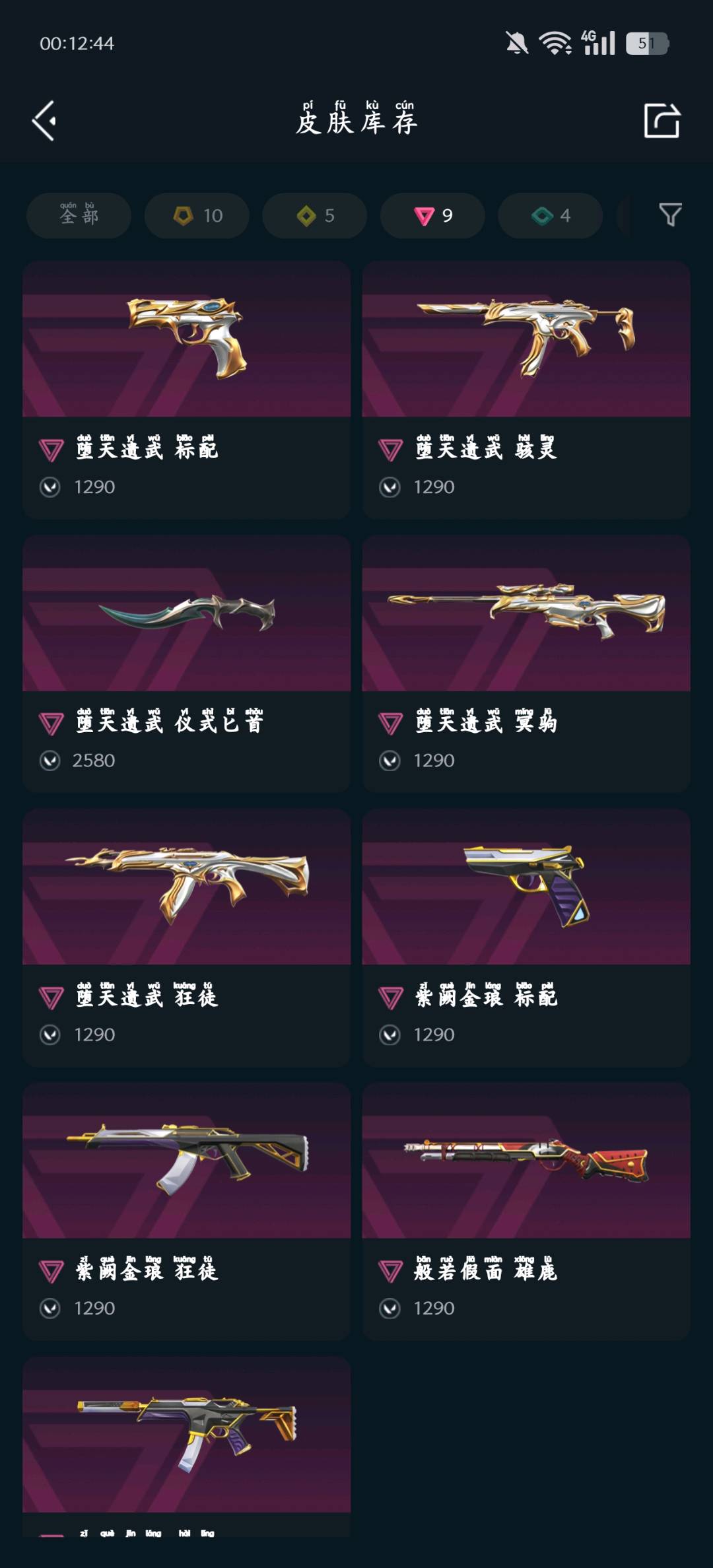Select the teal tier tab showing 4
Viewport: 713px width, 1568px height.
[x=550, y=215]
